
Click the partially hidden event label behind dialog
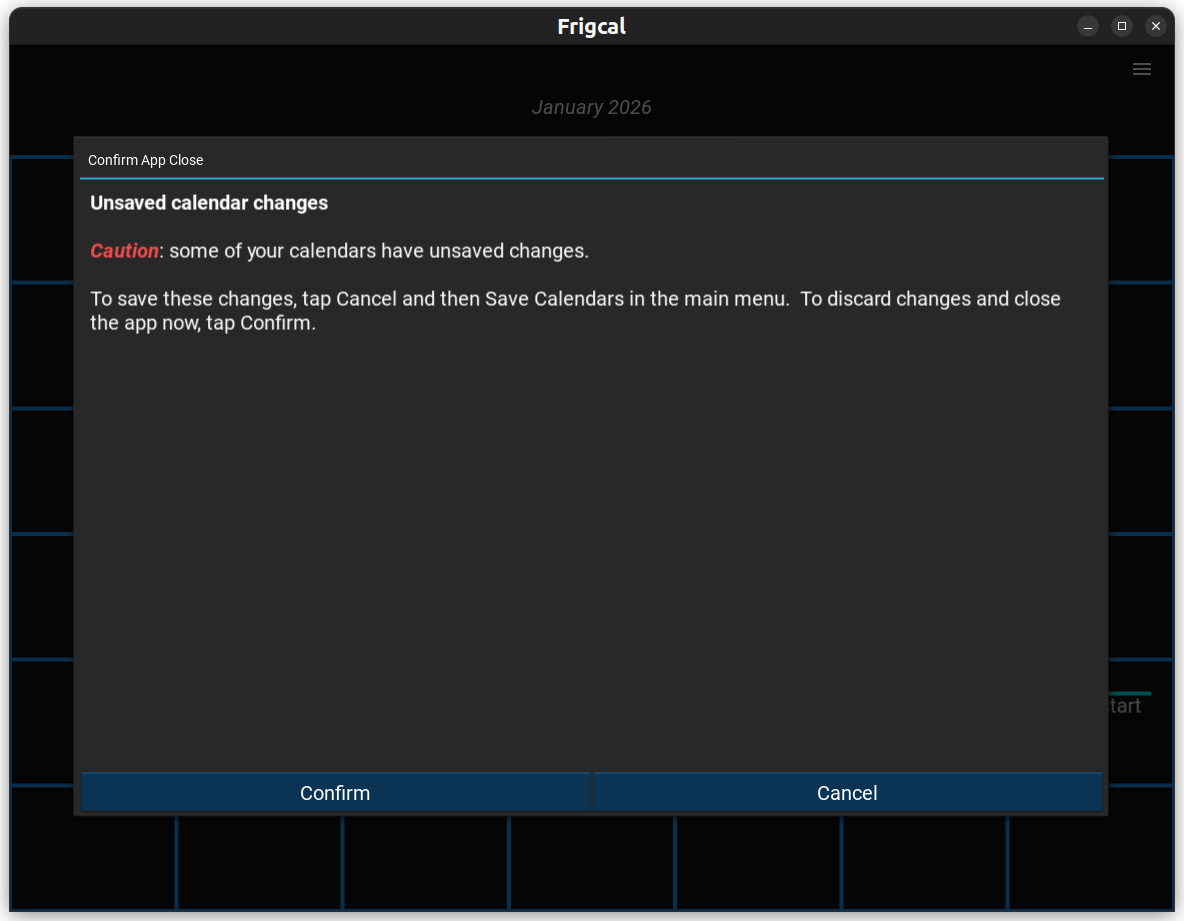[1126, 706]
